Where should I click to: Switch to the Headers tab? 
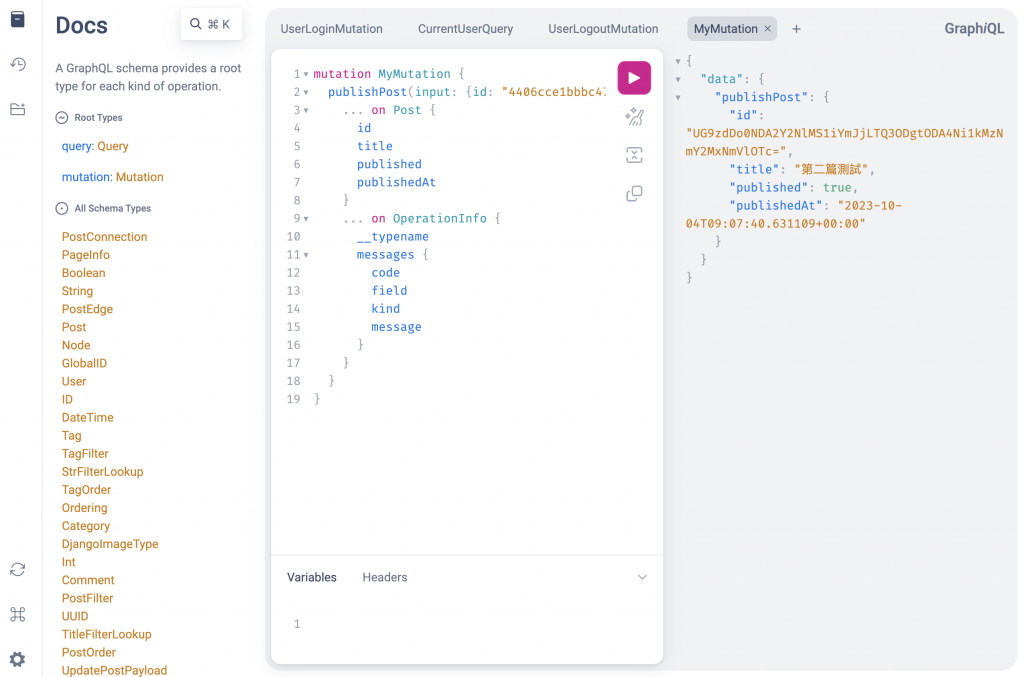(385, 577)
